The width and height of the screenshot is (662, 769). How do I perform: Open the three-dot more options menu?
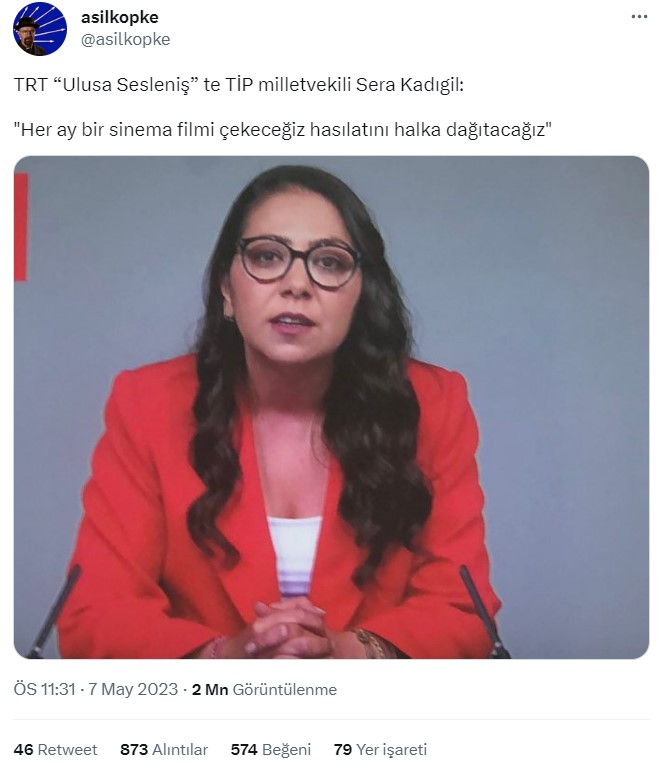639,17
